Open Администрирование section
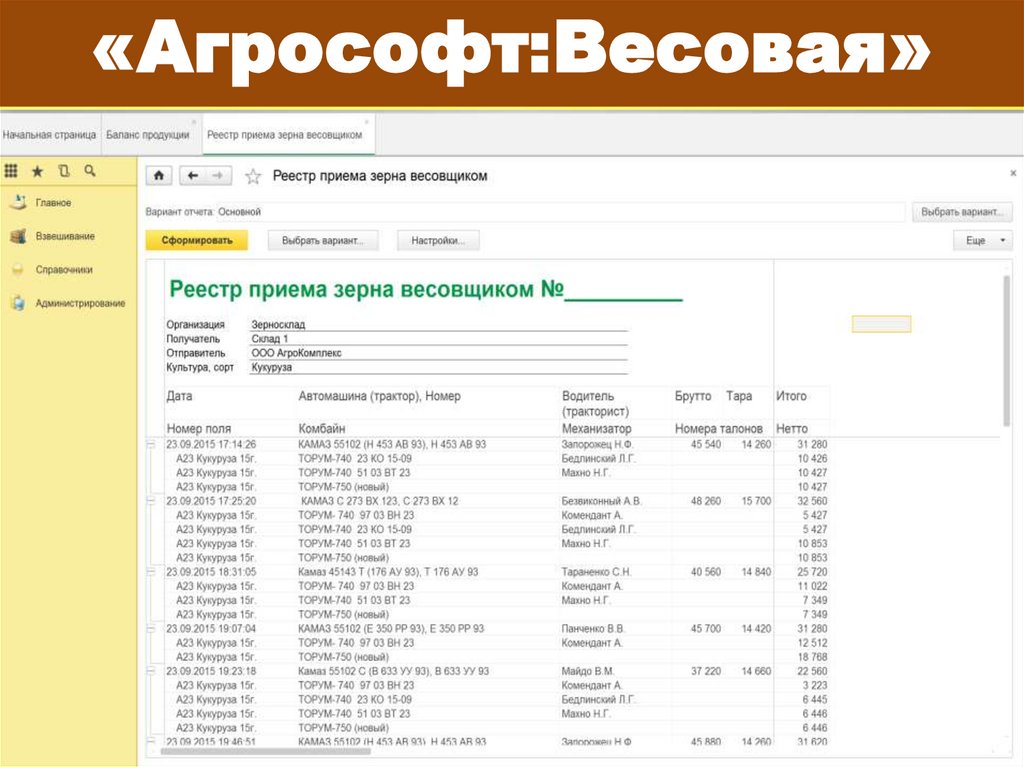1024x767 pixels. (80, 303)
